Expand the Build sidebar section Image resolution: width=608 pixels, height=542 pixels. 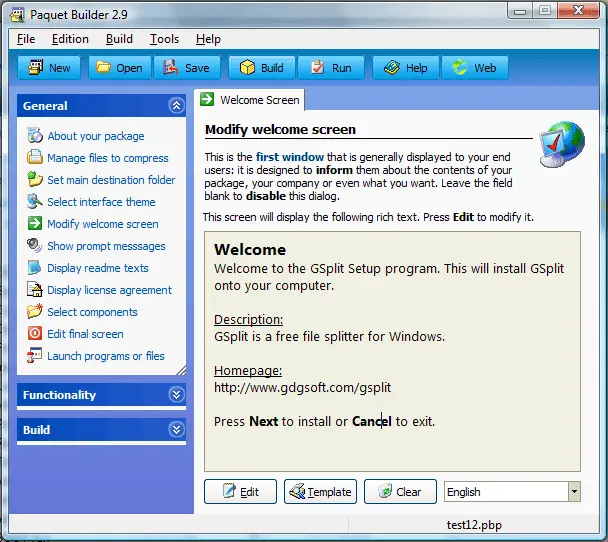pyautogui.click(x=176, y=430)
